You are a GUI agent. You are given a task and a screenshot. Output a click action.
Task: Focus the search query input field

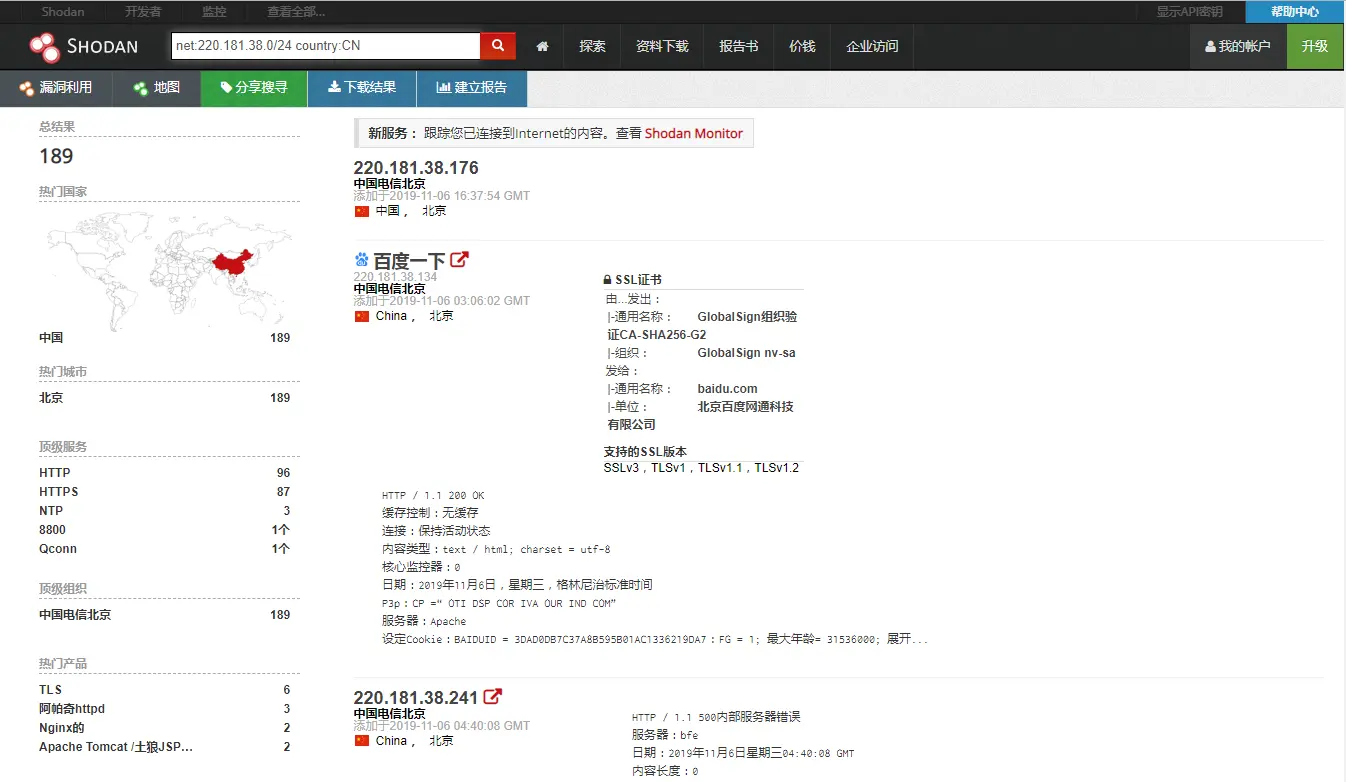(326, 46)
